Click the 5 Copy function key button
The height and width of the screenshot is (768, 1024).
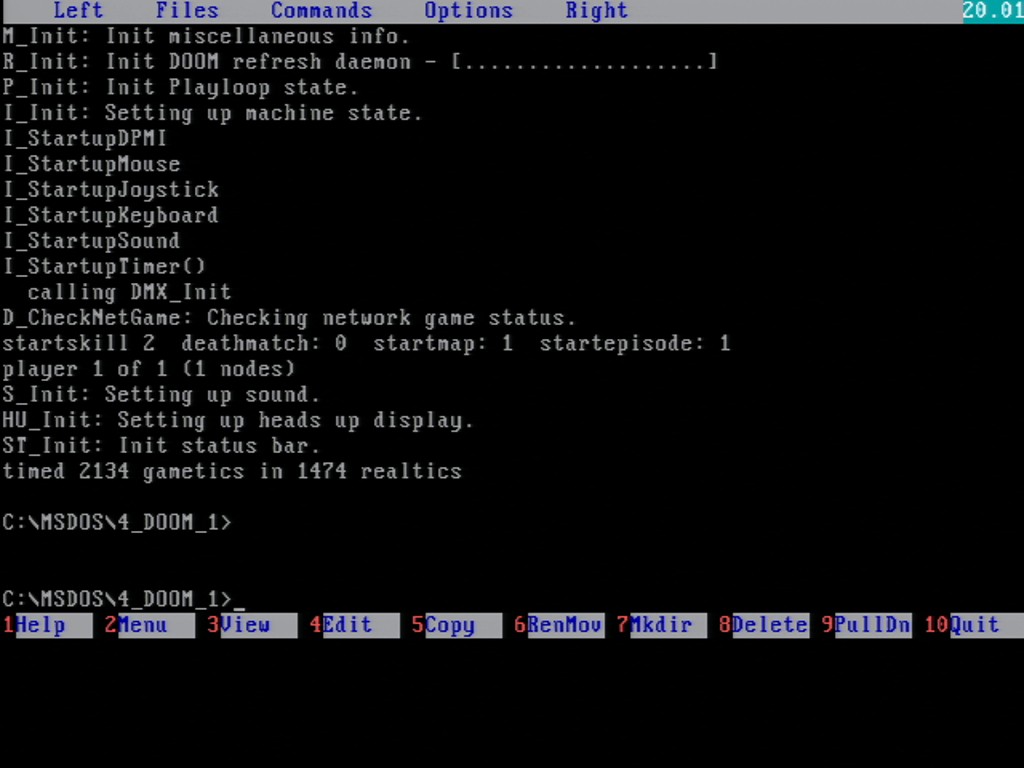coord(457,625)
